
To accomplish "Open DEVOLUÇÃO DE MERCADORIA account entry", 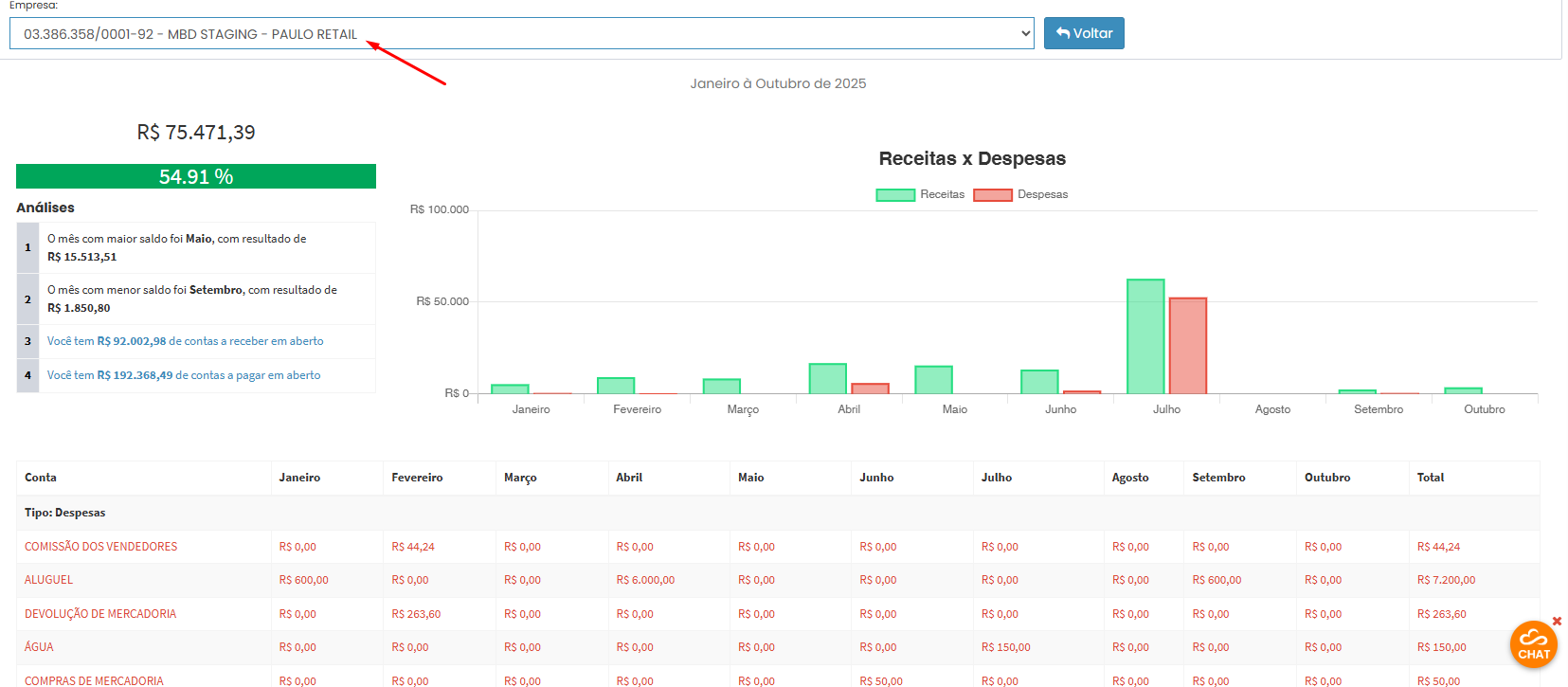I will click(x=100, y=614).
